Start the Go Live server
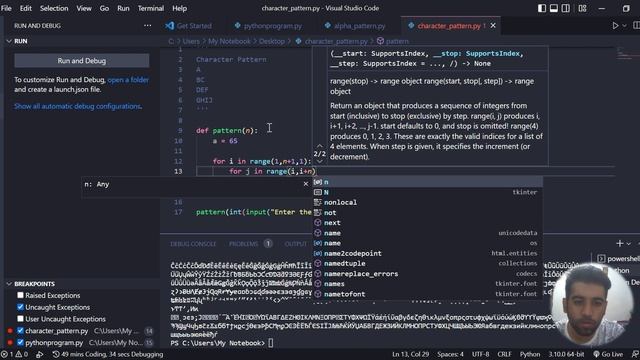 point(608,354)
